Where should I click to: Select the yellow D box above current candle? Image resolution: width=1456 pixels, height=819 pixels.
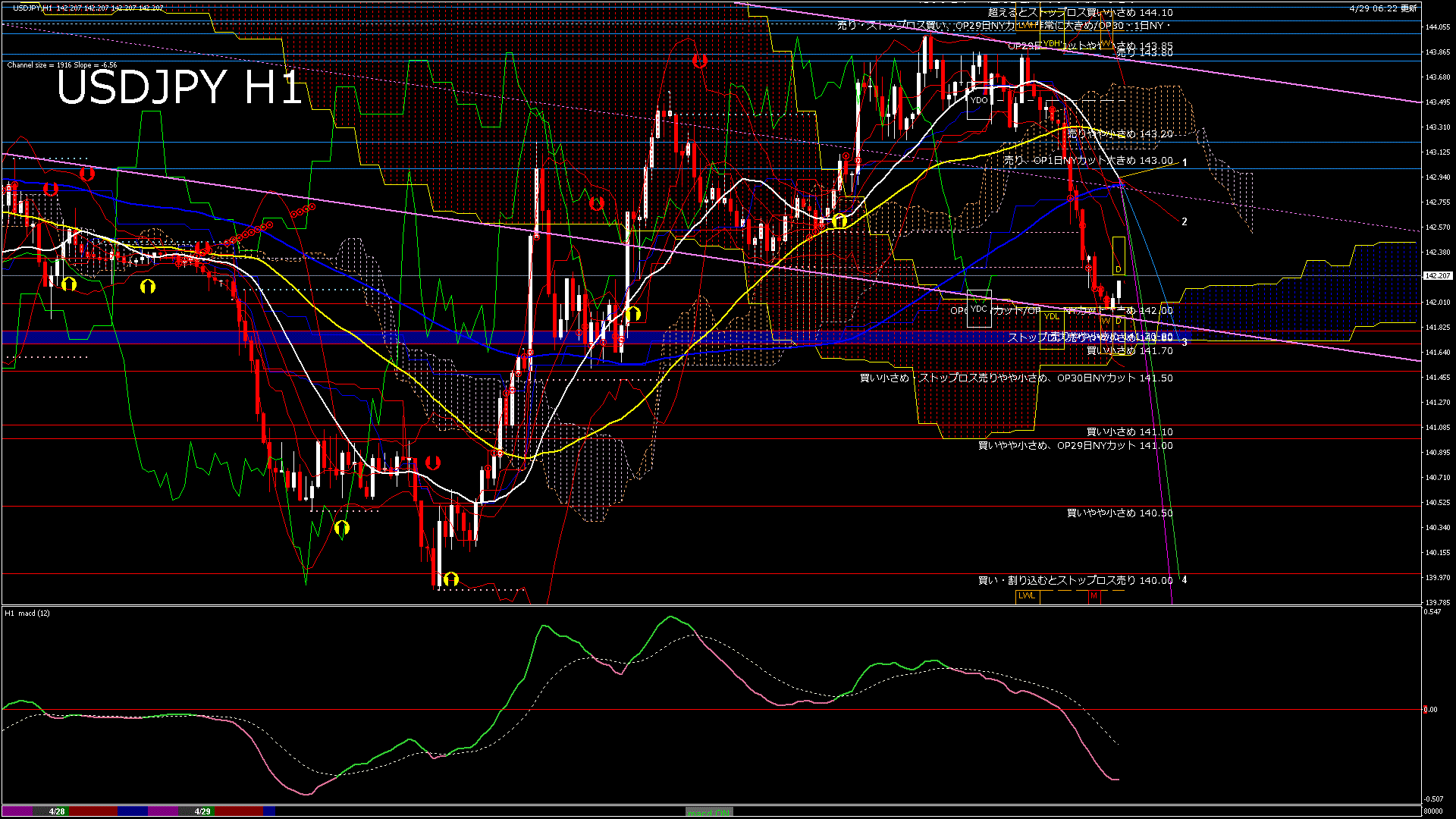[1119, 256]
